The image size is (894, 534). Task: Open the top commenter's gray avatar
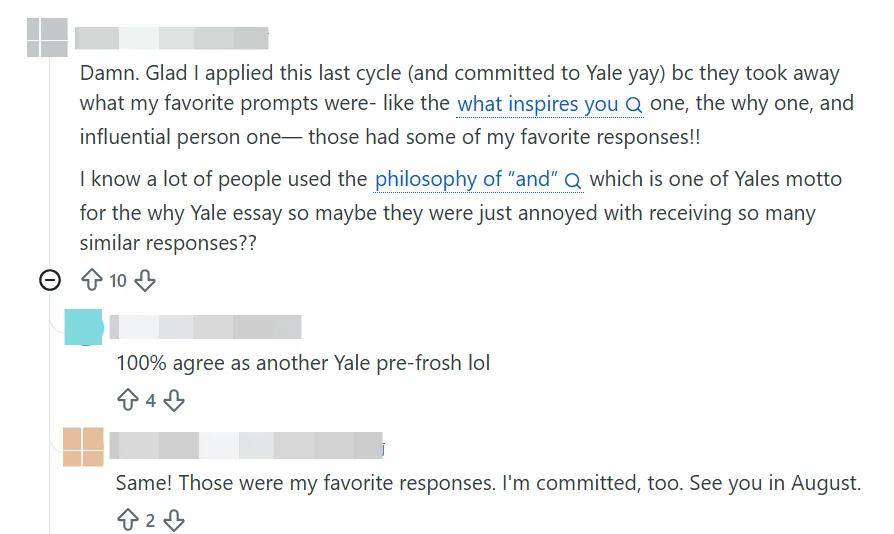coord(47,38)
